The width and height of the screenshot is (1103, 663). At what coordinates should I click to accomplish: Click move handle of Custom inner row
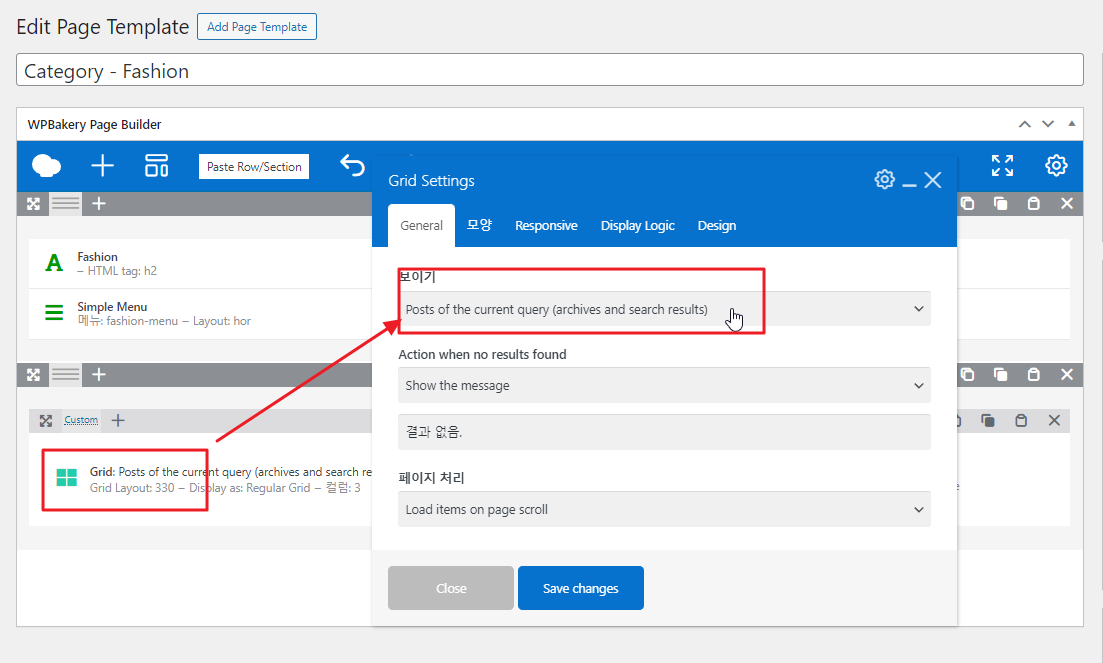(x=46, y=420)
